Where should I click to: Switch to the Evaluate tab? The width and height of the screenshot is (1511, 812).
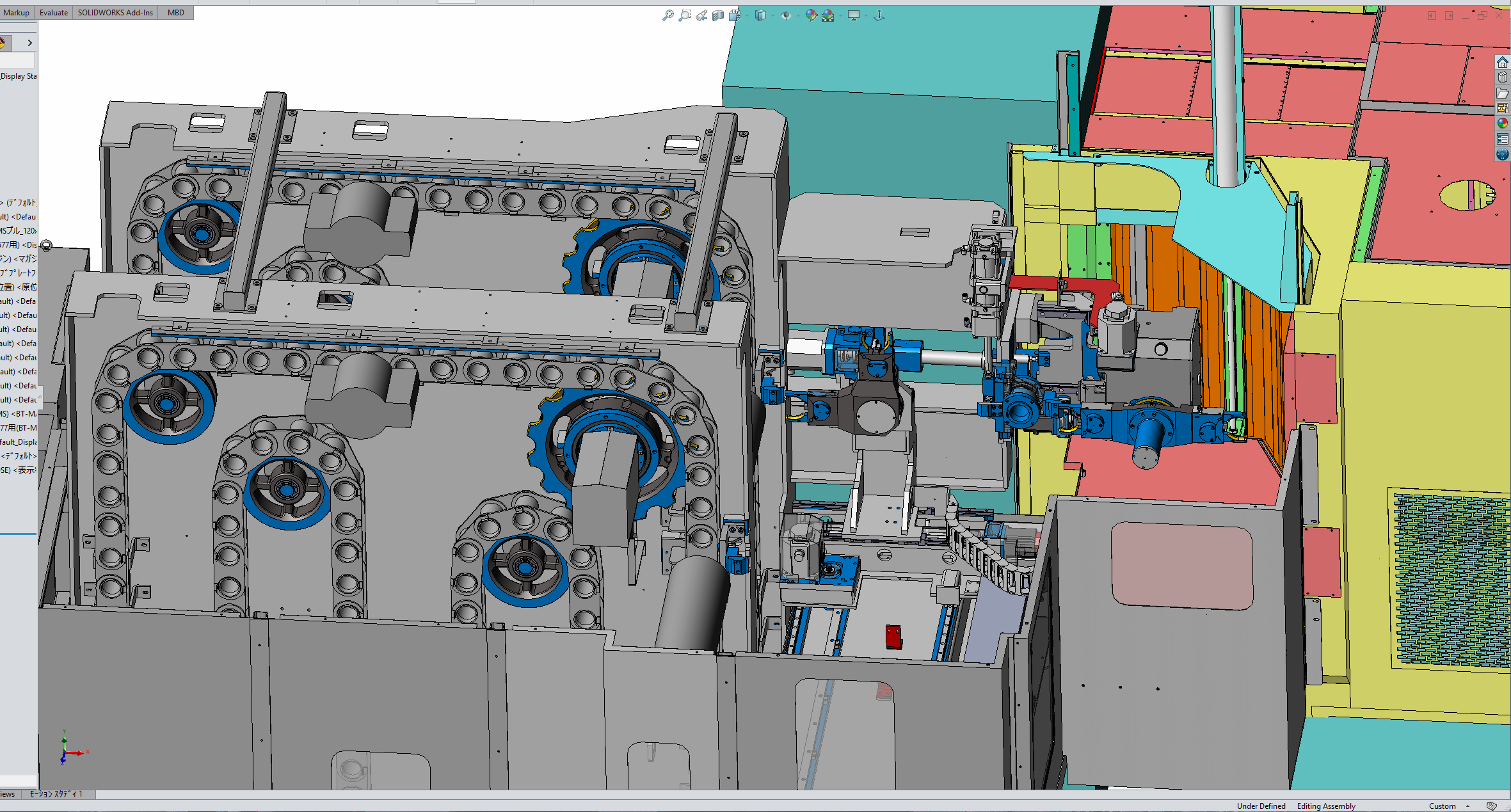(54, 13)
